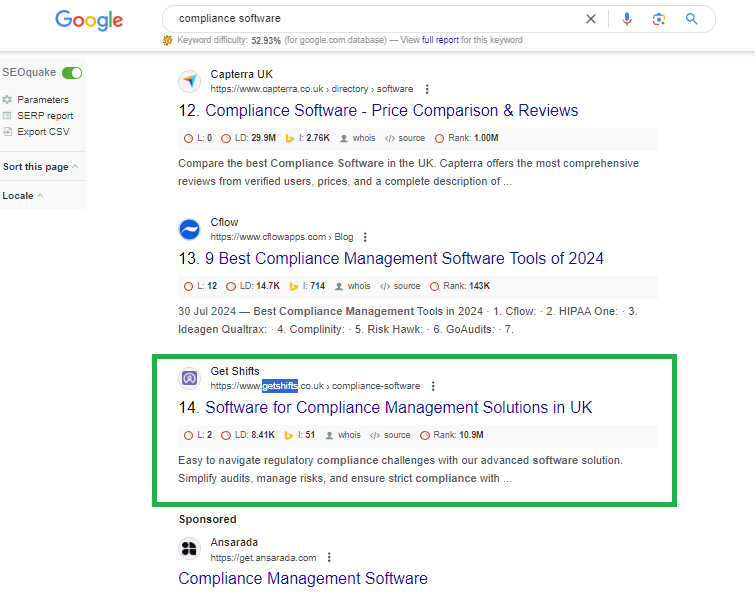Click Parameters label in SEOquake panel
755x593 pixels.
click(43, 100)
